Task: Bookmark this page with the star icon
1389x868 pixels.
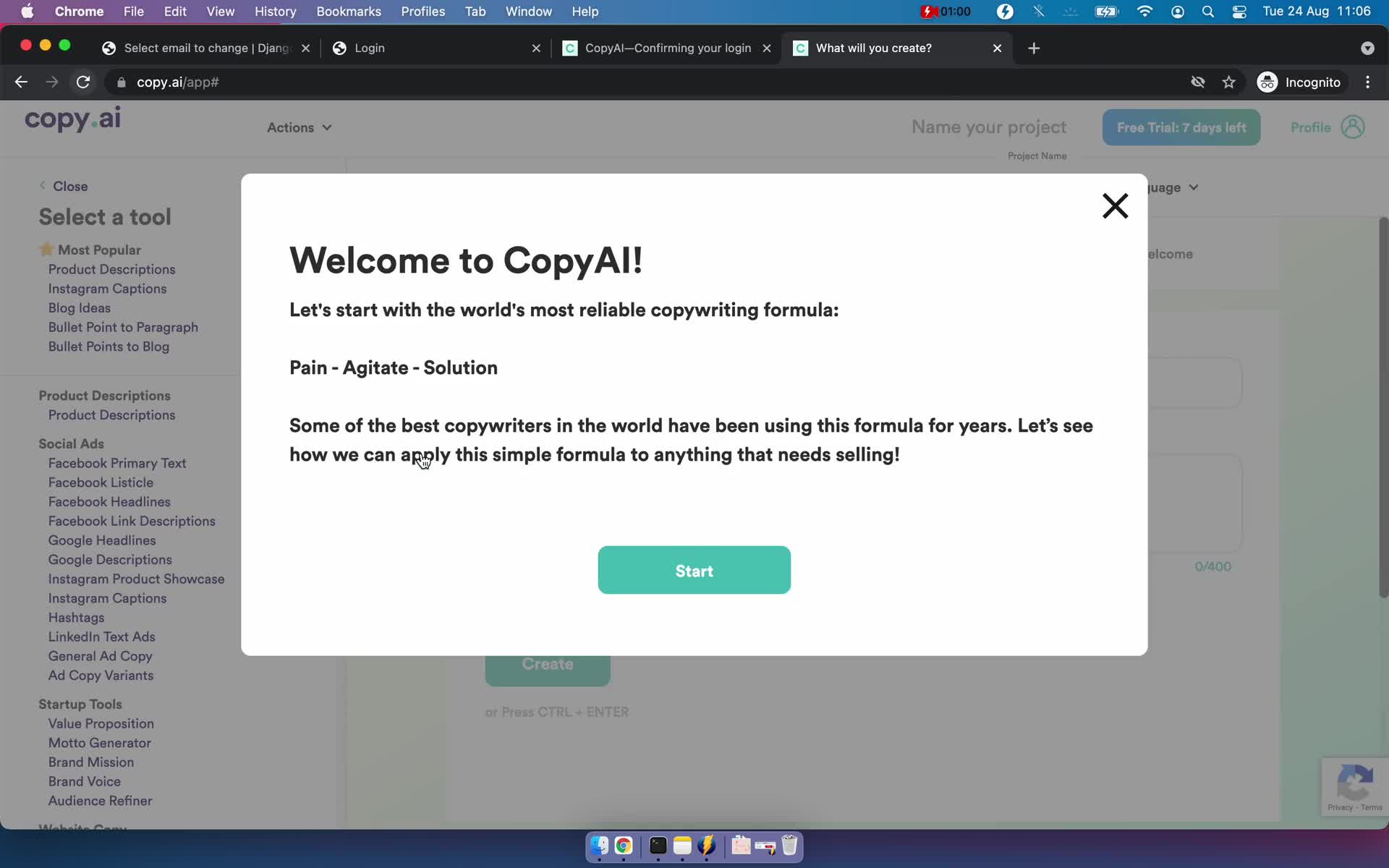Action: pos(1228,82)
